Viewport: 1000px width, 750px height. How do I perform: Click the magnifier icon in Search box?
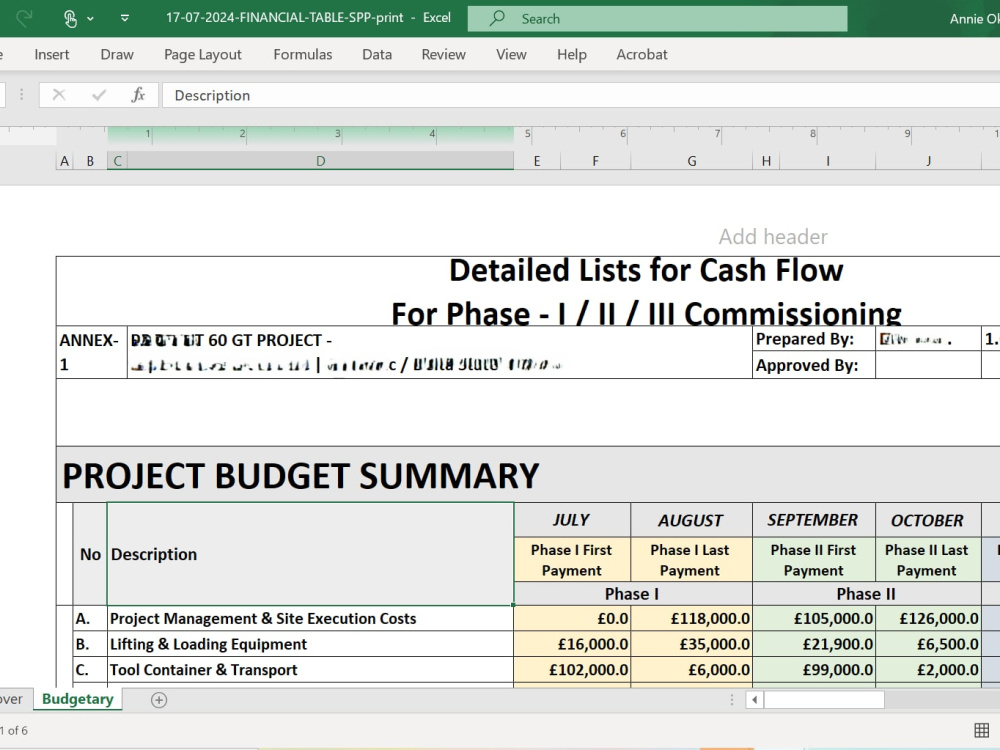pyautogui.click(x=497, y=18)
